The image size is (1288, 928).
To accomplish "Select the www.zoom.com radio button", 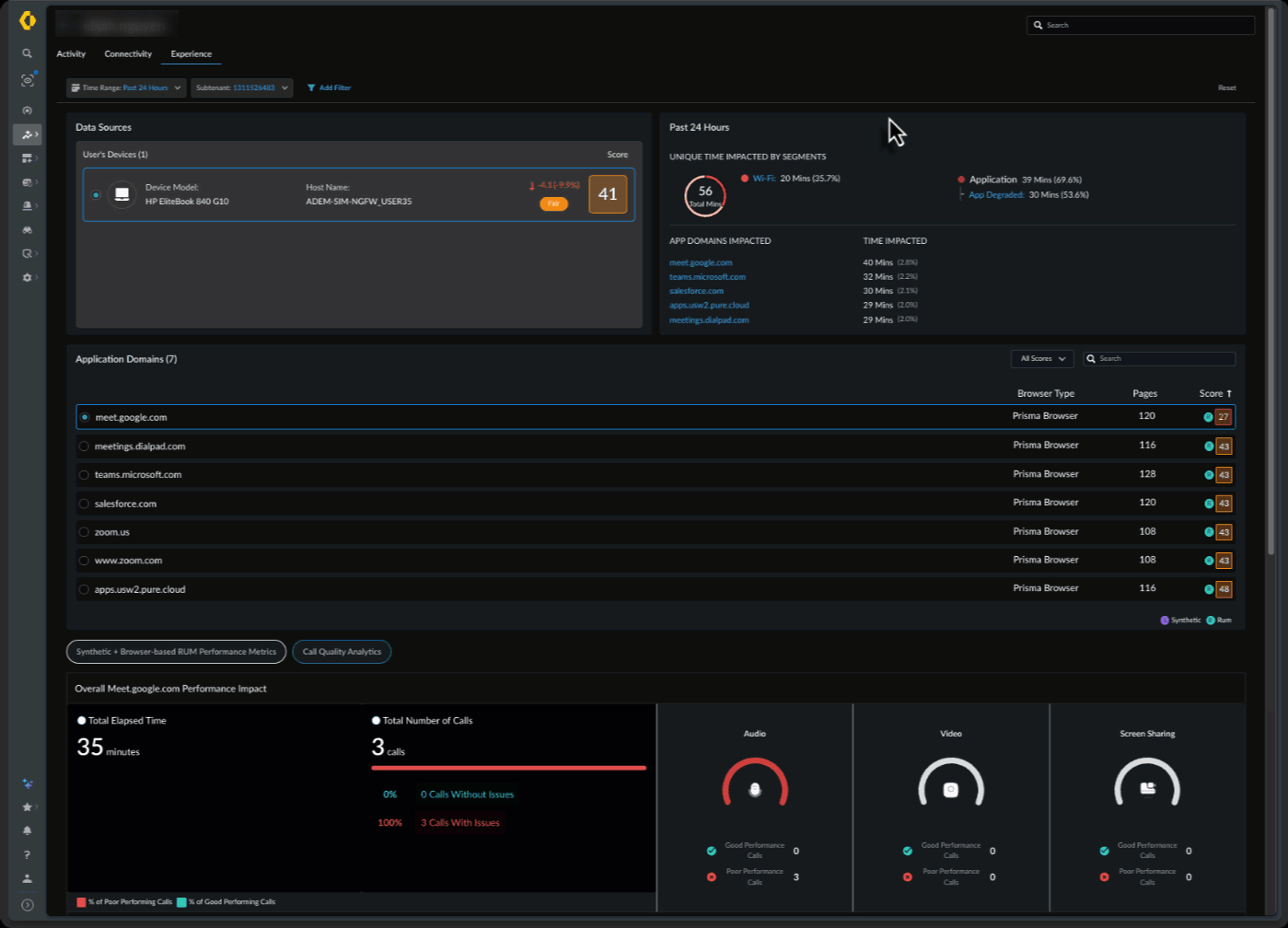I will point(84,561).
